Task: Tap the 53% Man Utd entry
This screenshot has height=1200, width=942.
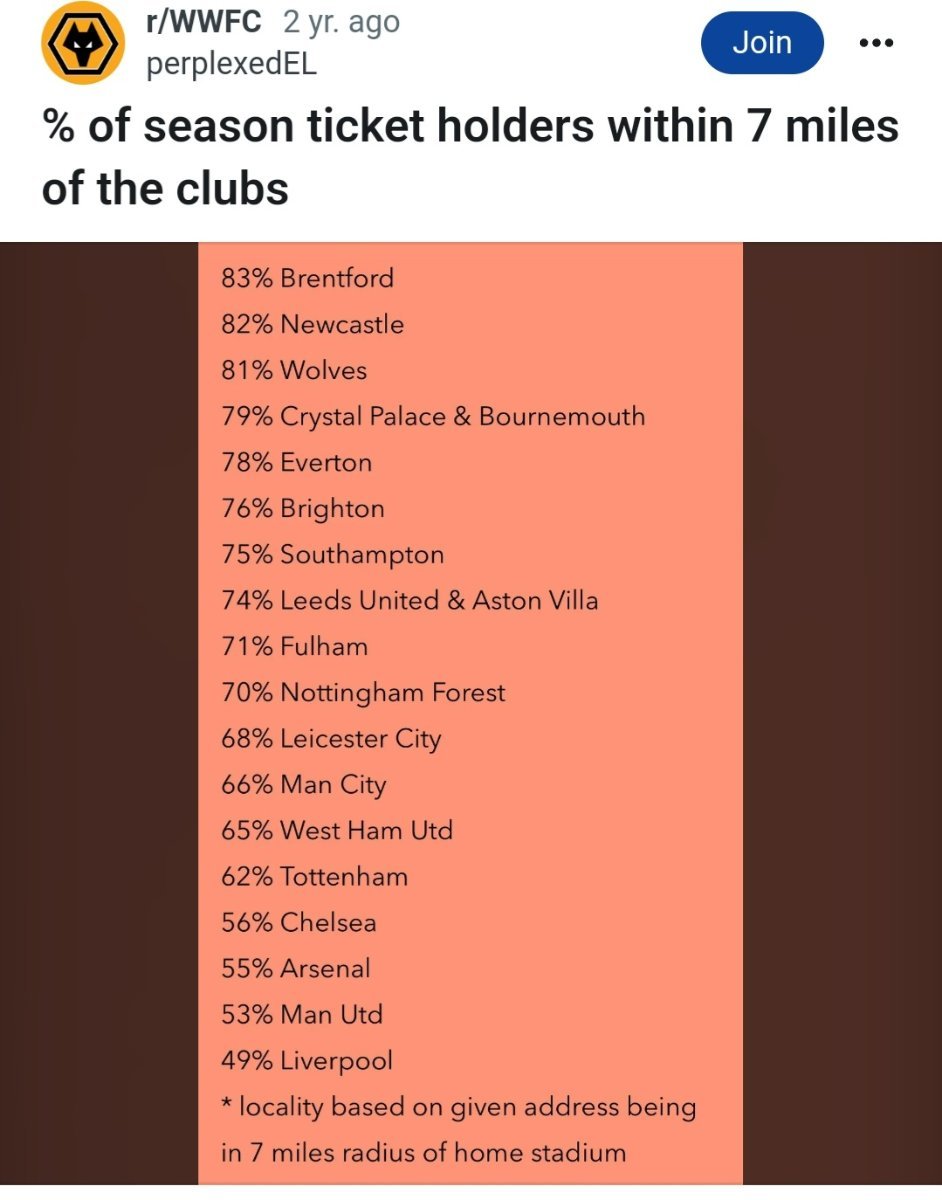Action: pos(302,1014)
